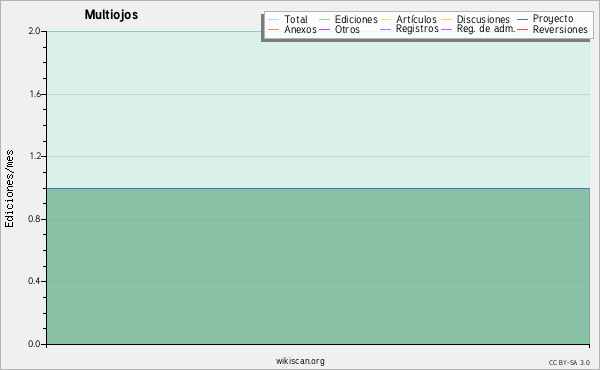
Task: Click the Proyecto legend label
Action: tap(553, 19)
